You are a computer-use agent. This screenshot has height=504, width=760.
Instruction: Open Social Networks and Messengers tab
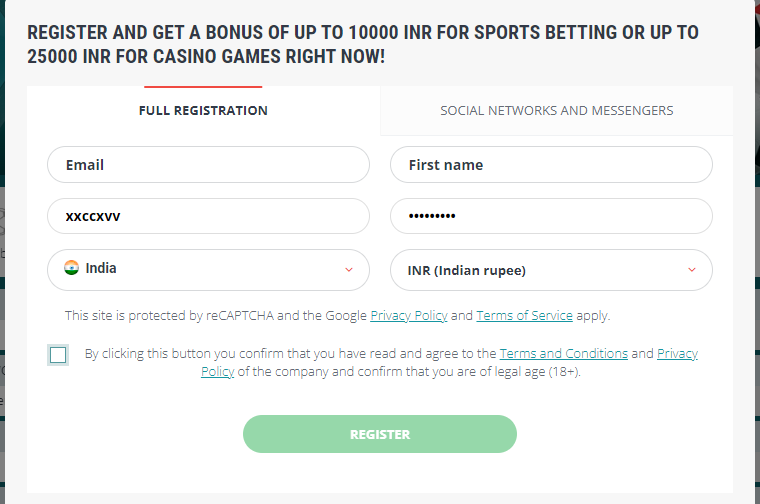point(556,110)
